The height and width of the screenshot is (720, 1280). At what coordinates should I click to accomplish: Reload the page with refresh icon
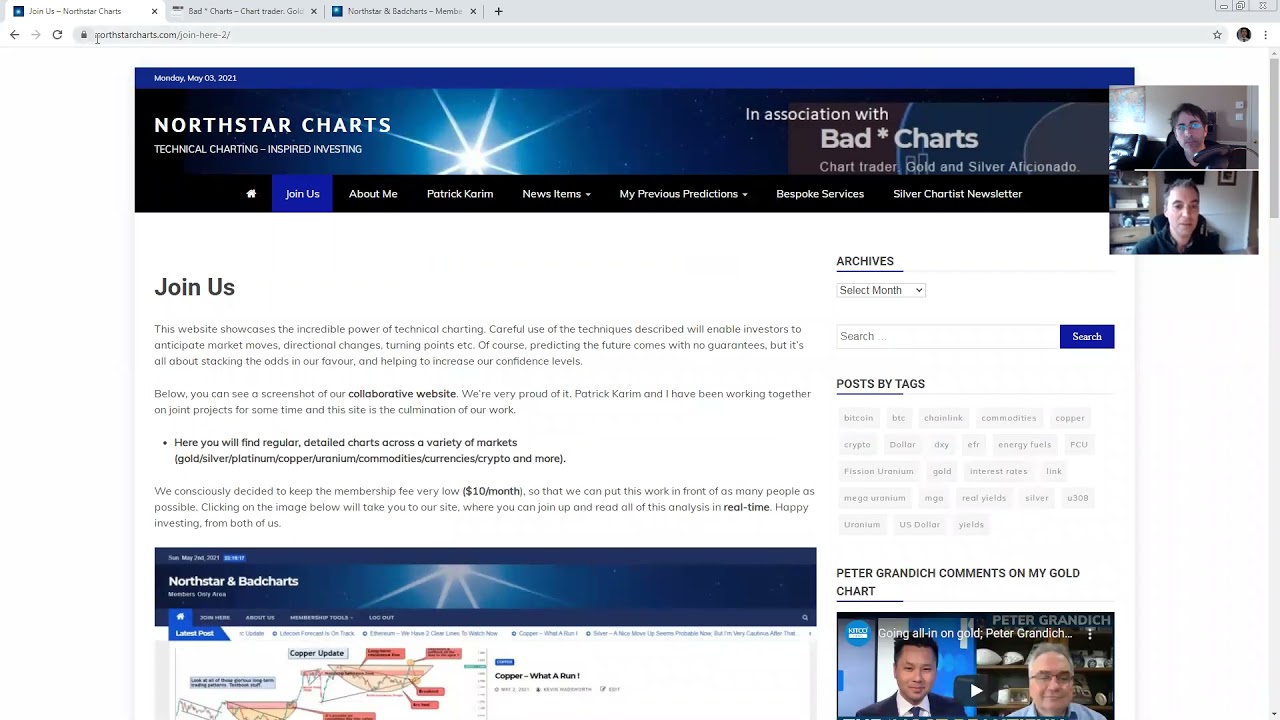coord(57,35)
